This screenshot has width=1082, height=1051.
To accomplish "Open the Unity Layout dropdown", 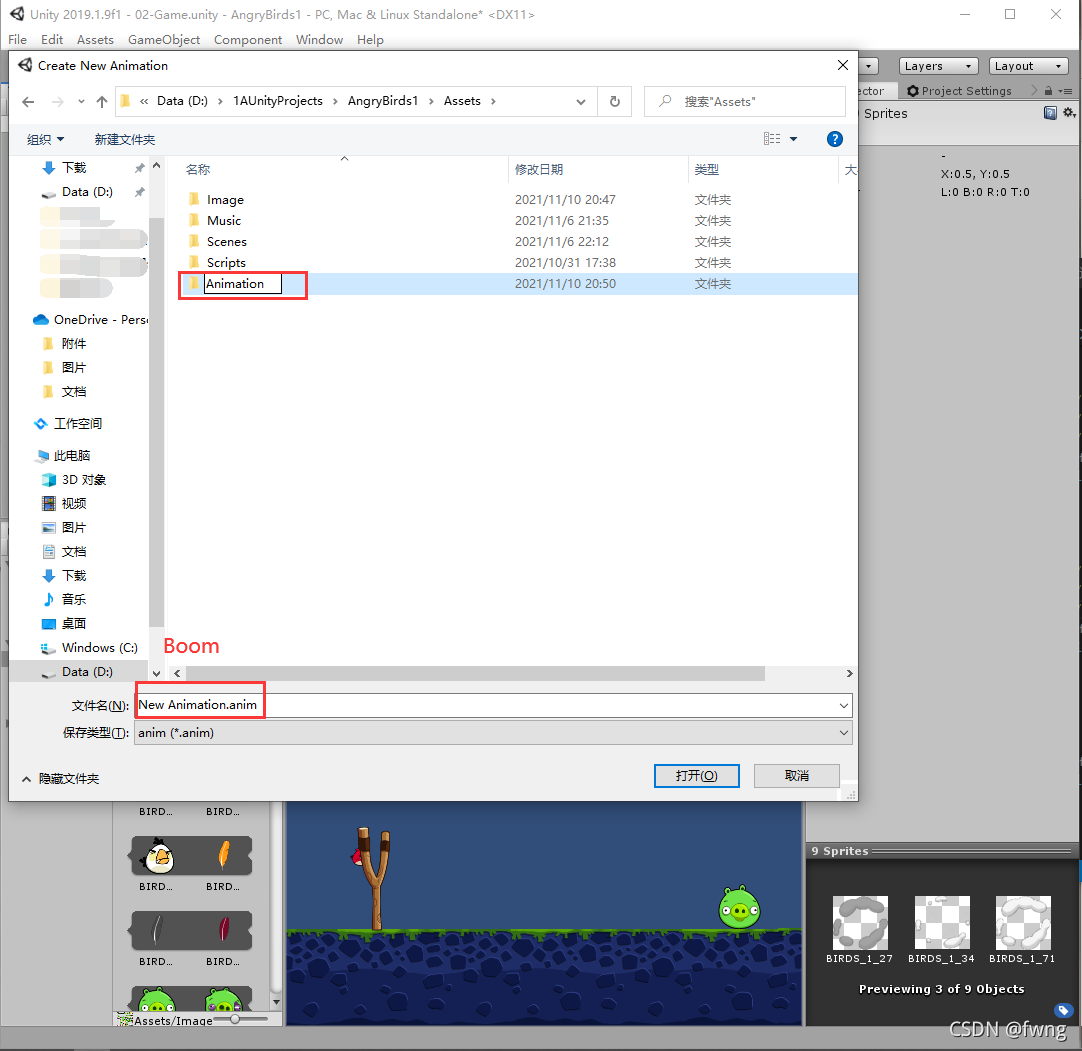I will (1028, 66).
